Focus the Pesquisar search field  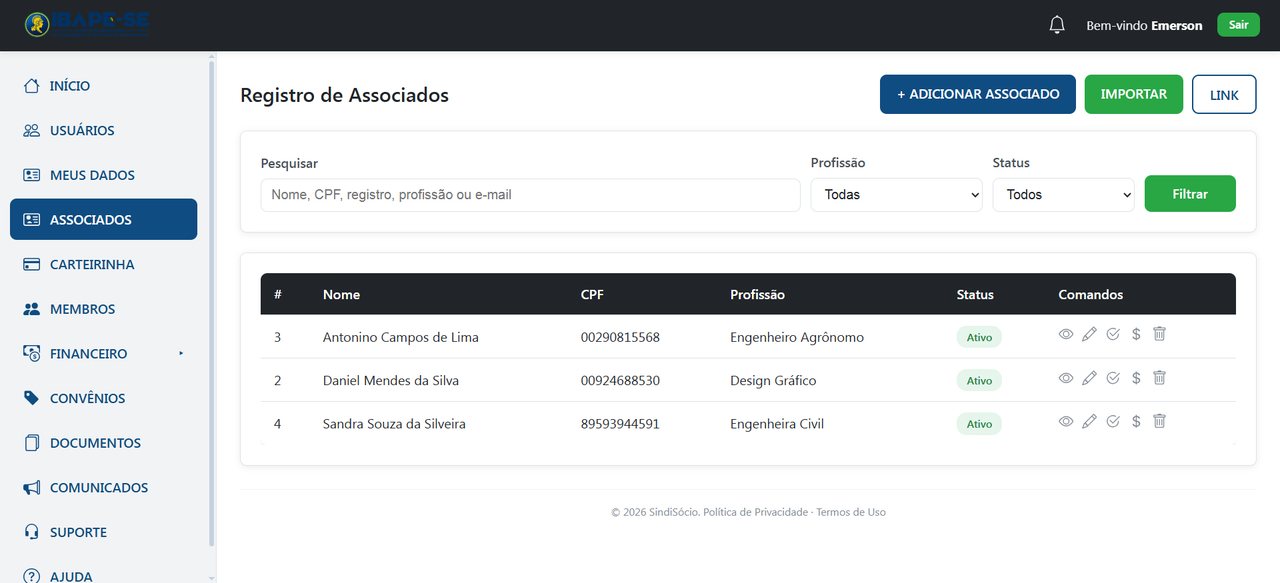530,195
